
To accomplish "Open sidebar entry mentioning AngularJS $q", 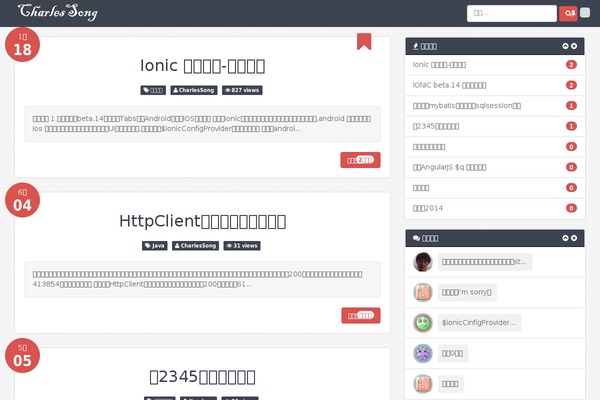I will tap(449, 167).
